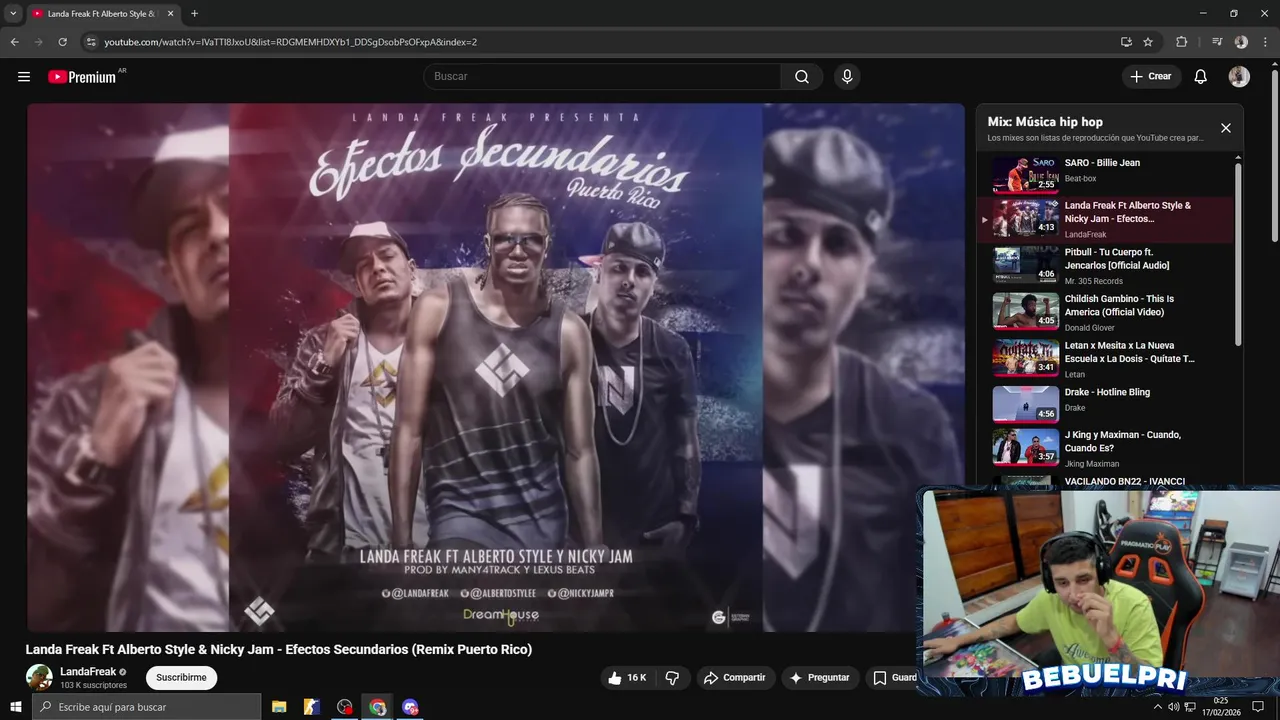Install app icon in address bar
Image resolution: width=1280 pixels, height=720 pixels.
point(1126,42)
